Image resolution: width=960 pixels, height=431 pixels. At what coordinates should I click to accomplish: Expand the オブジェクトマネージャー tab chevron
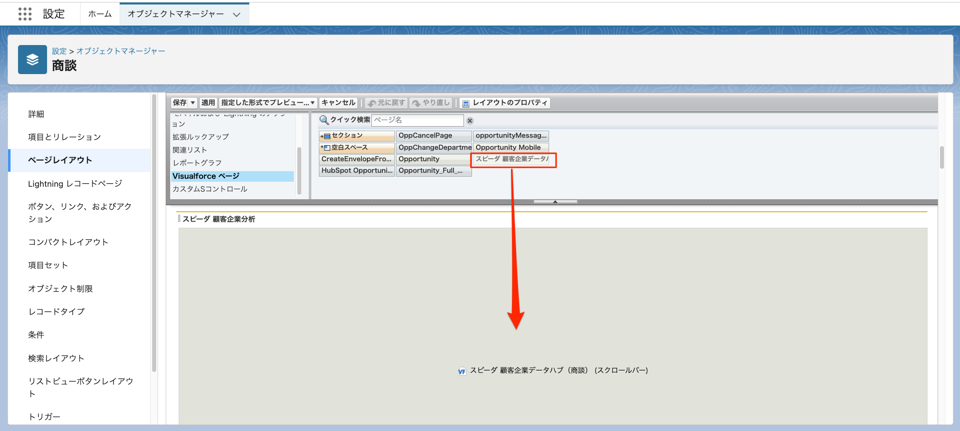(x=237, y=15)
